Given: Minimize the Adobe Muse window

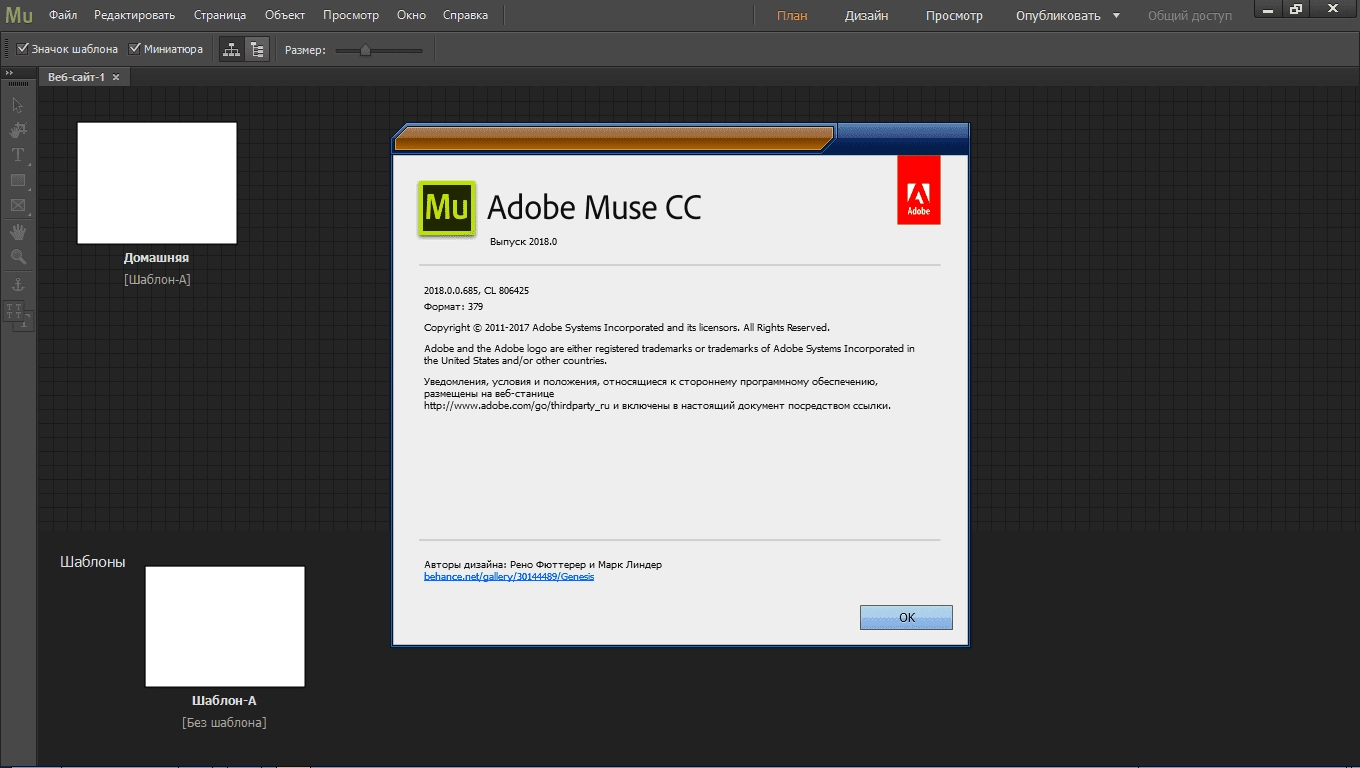Looking at the screenshot, I should [x=1270, y=9].
